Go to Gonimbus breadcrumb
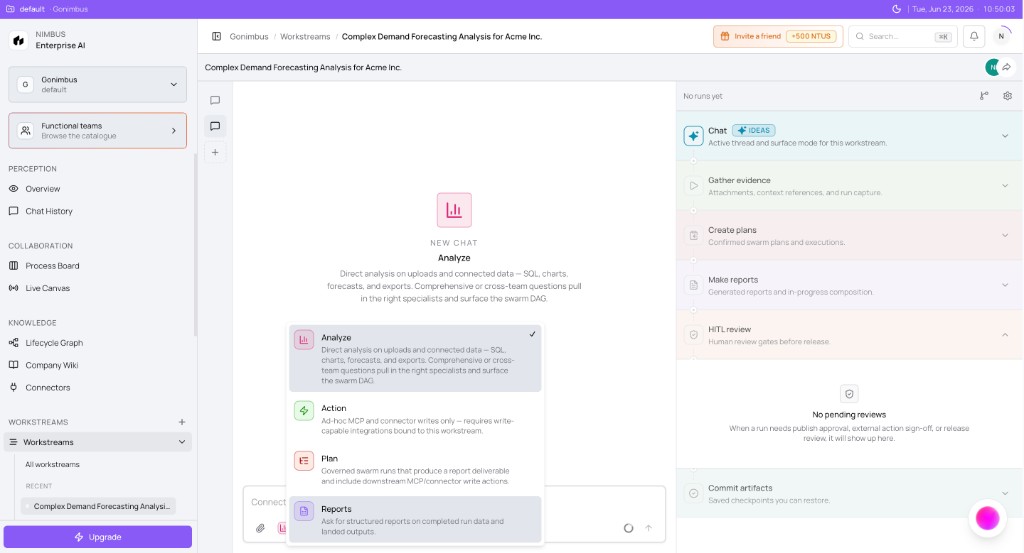This screenshot has width=1024, height=553. pos(249,37)
